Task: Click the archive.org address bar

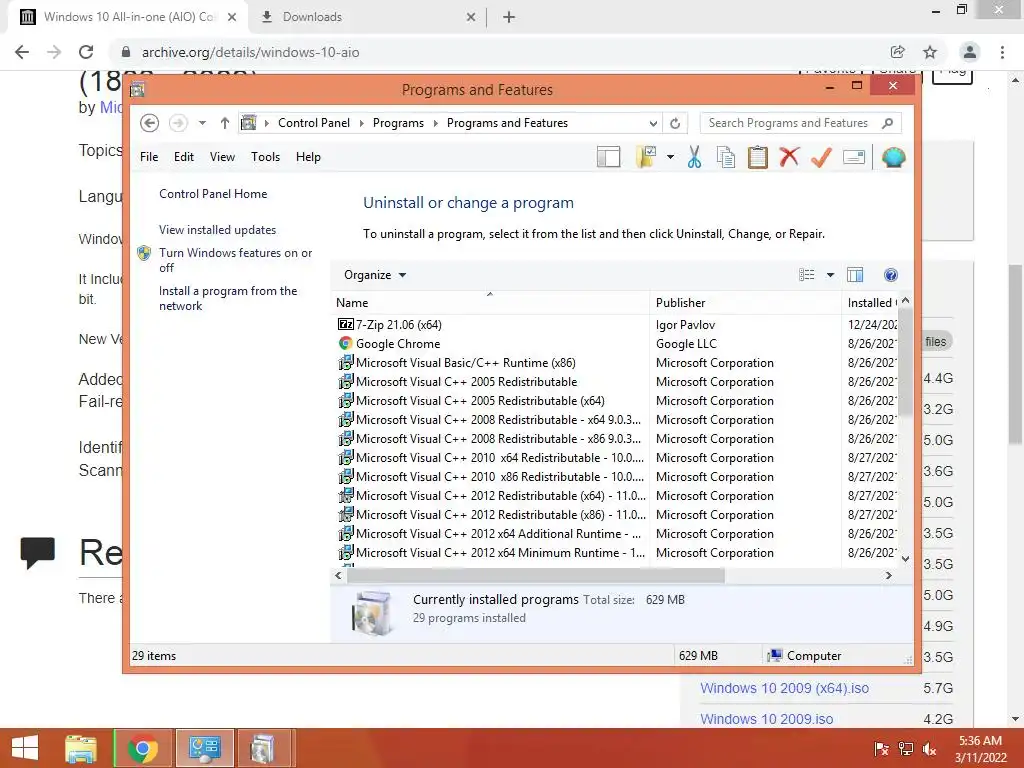Action: [496, 52]
